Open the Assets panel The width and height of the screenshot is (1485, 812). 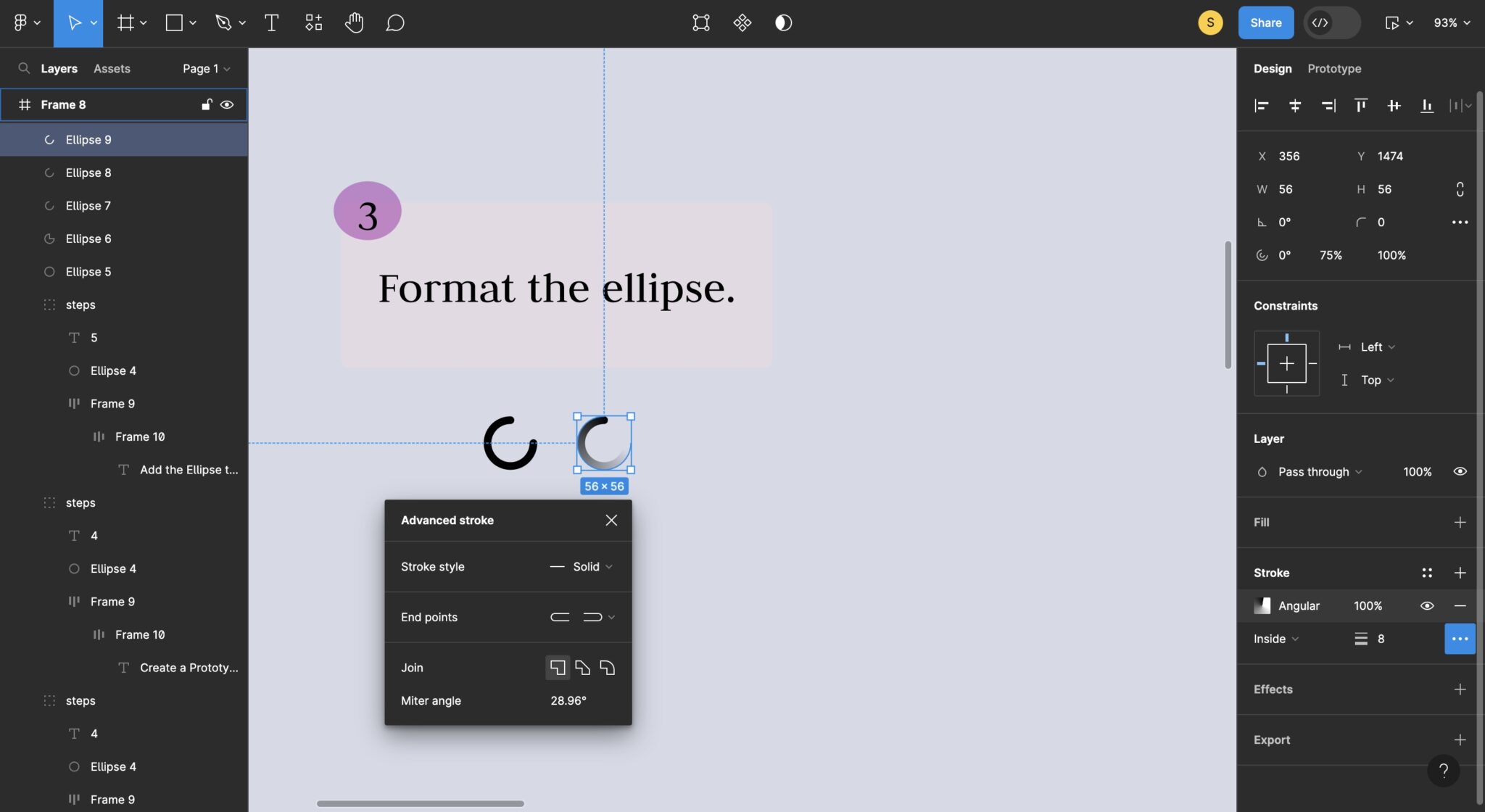(x=111, y=68)
